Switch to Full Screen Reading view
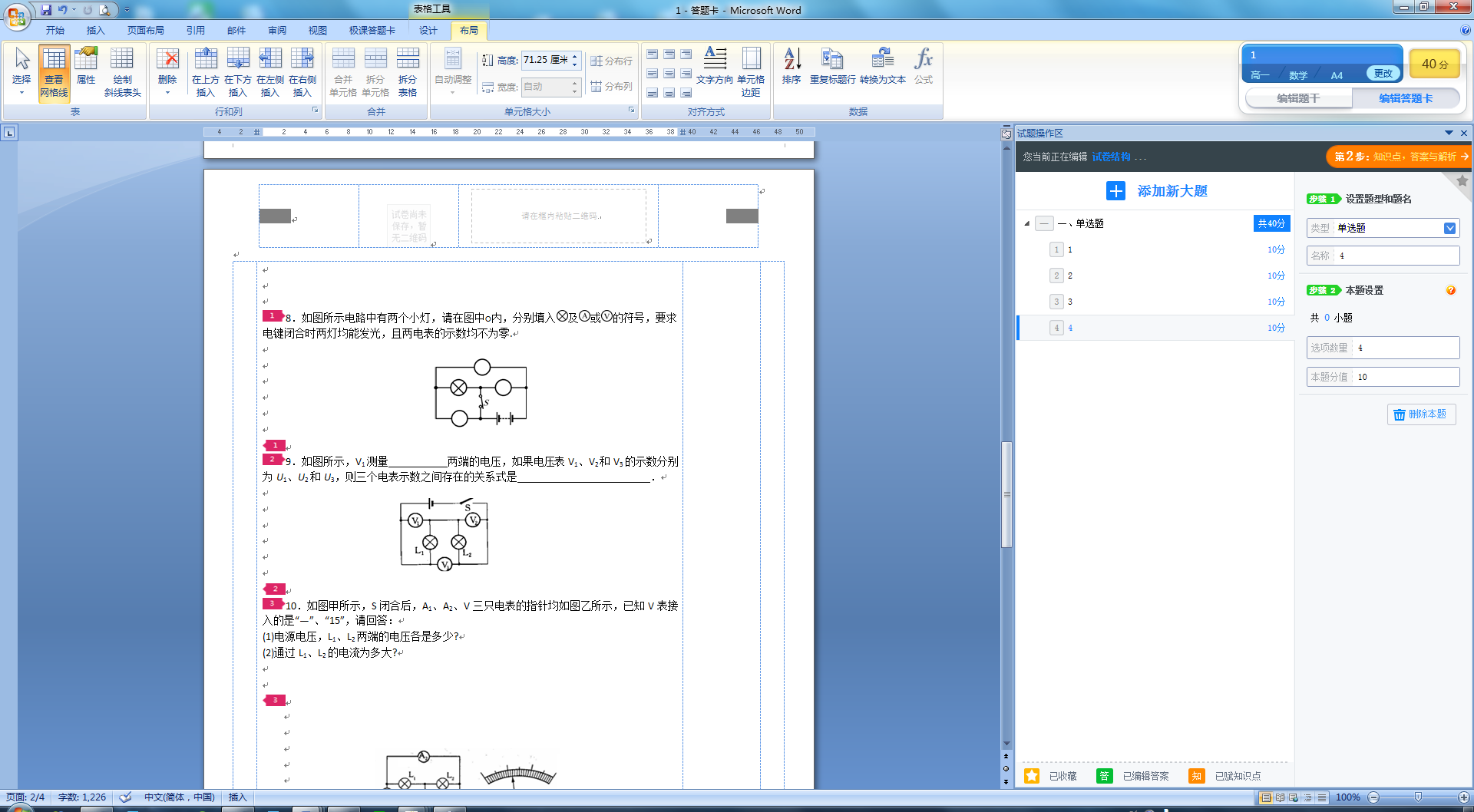This screenshot has width=1474, height=812. [1280, 797]
